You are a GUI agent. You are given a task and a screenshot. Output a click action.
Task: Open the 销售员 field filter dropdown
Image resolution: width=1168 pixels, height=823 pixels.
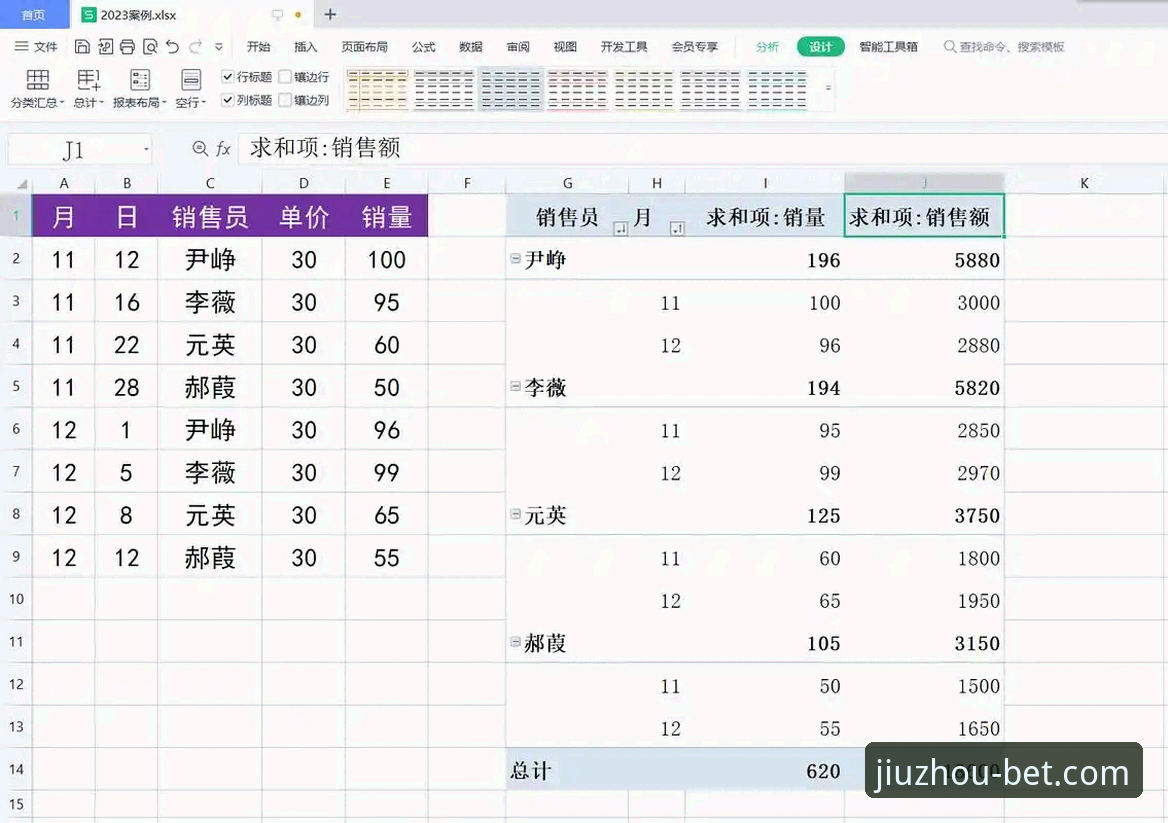(620, 229)
